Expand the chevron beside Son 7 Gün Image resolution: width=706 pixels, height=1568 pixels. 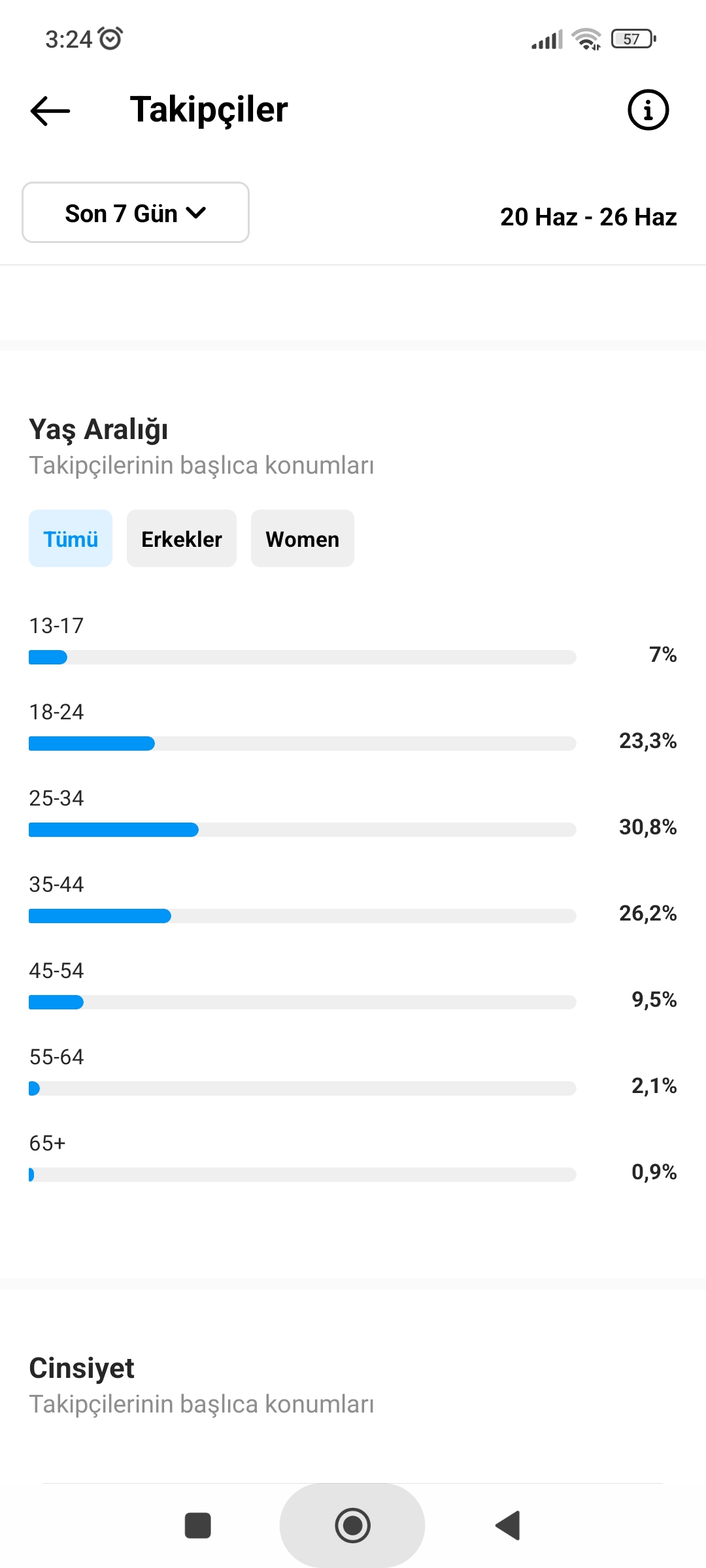coord(196,213)
